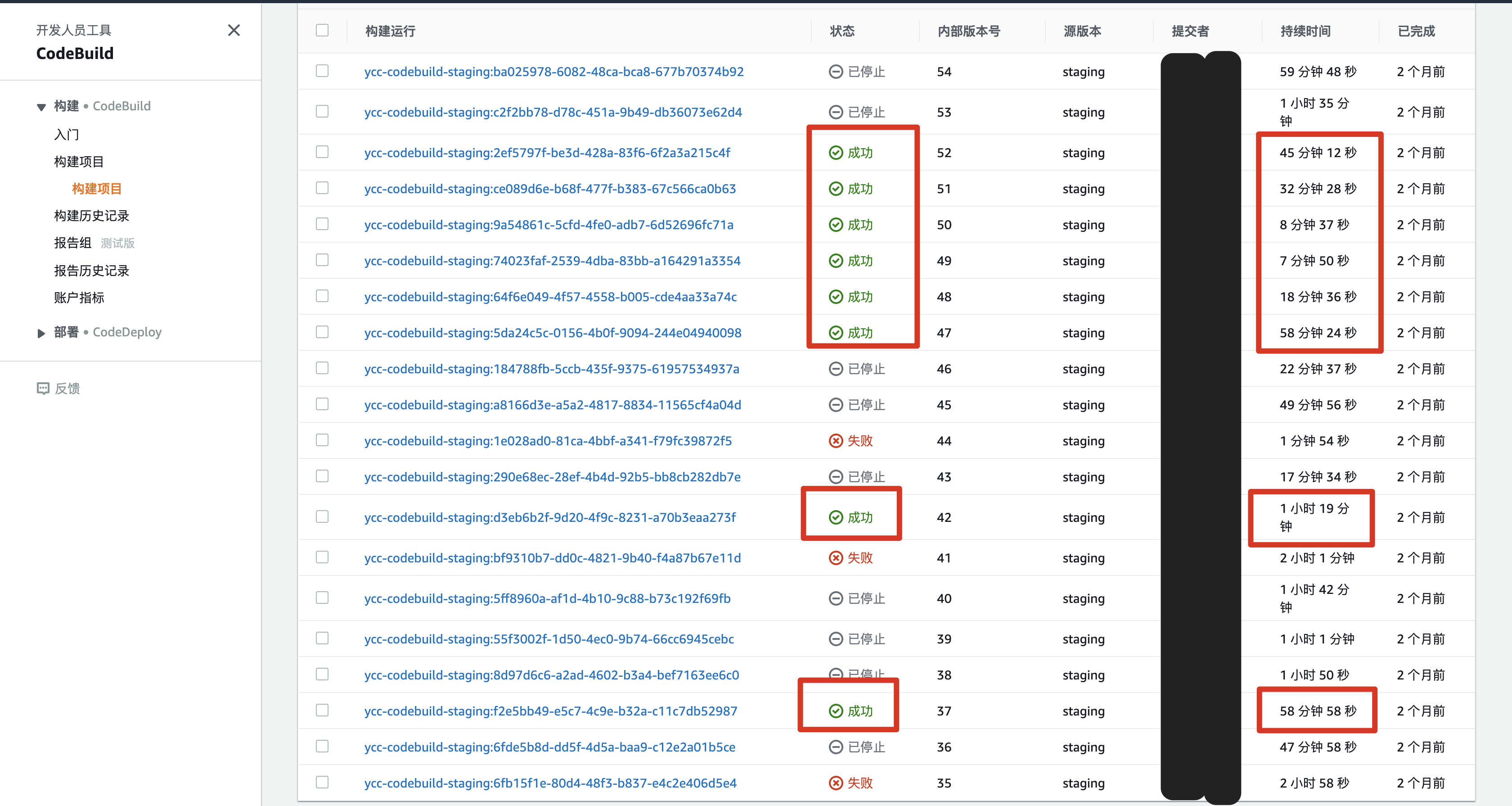
Task: Expand the 部署 CodeDeploy section
Action: pyautogui.click(x=41, y=333)
